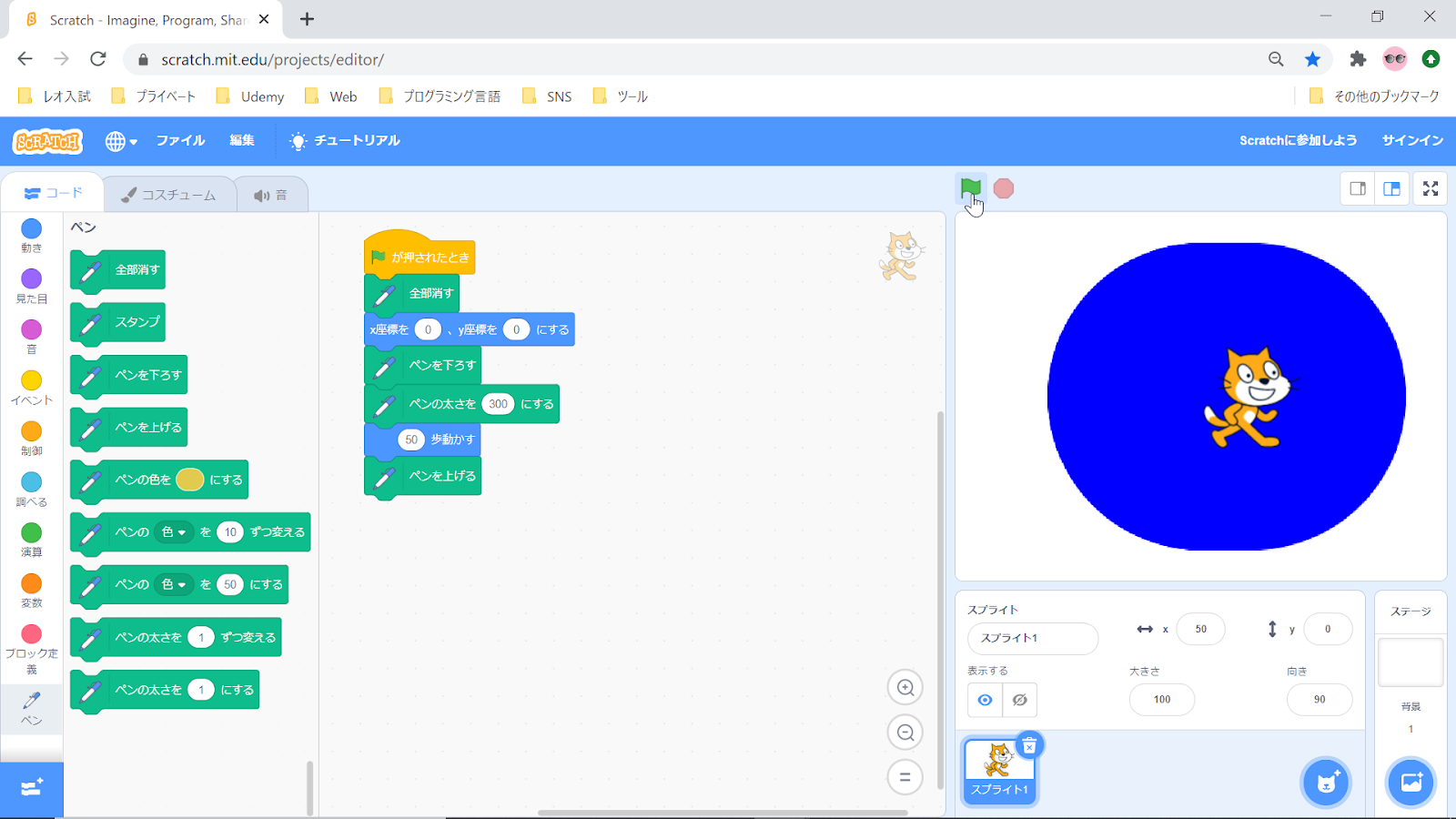Switch to small stage layout

coord(1358,188)
